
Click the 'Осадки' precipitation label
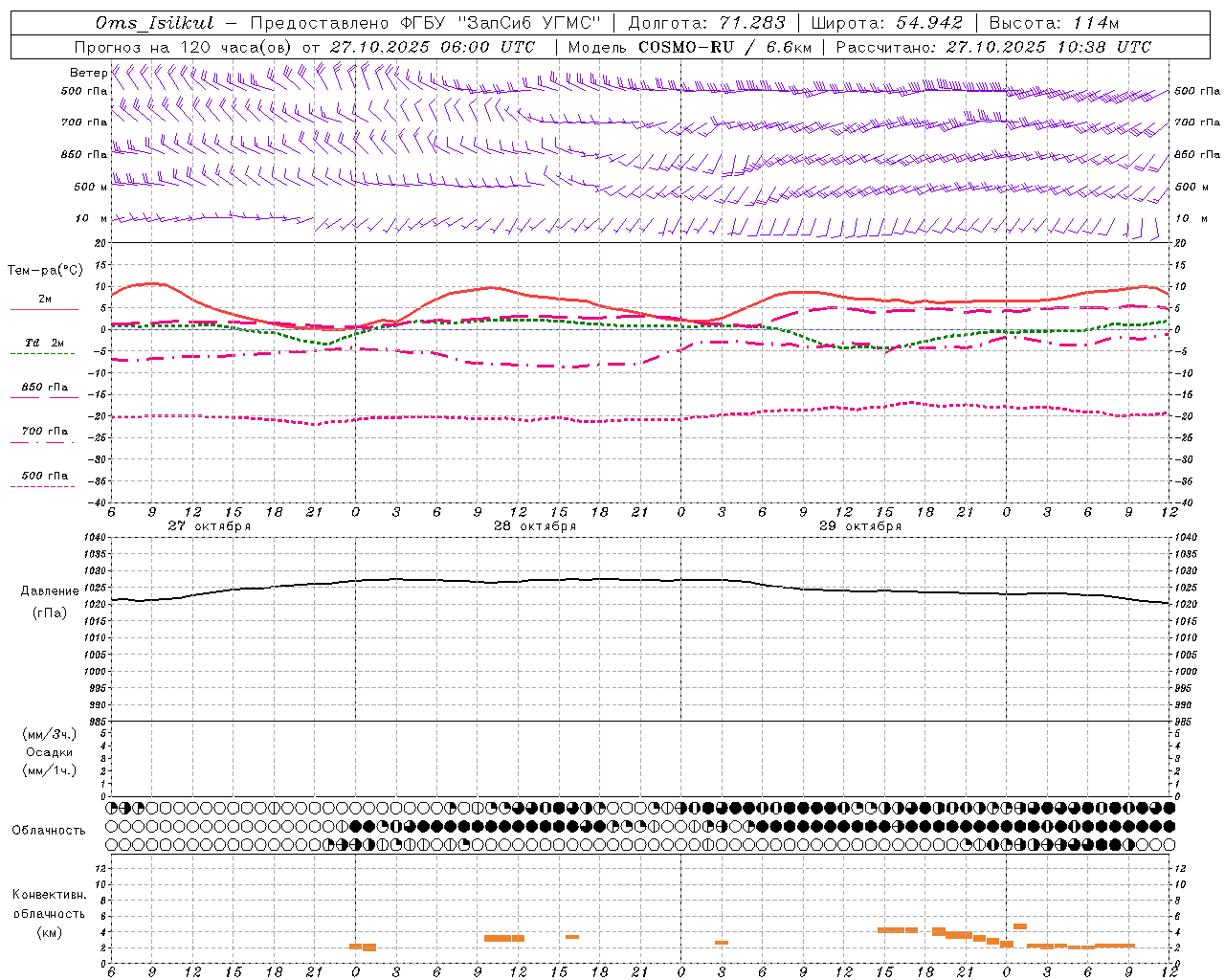[x=50, y=752]
